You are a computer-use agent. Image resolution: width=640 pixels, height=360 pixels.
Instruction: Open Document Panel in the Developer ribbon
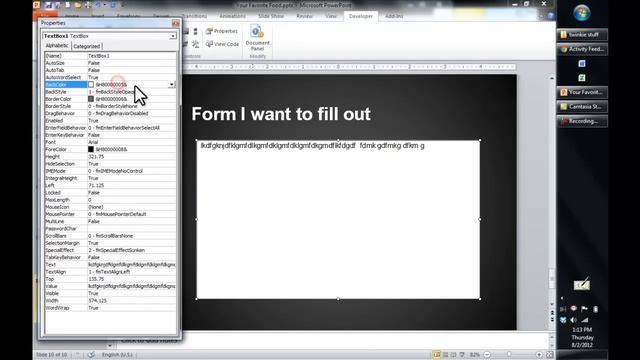point(257,38)
